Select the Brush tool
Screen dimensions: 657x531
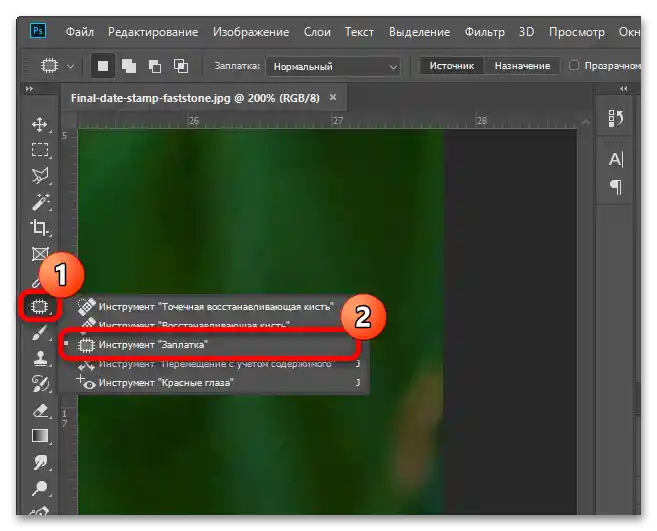pyautogui.click(x=40, y=333)
